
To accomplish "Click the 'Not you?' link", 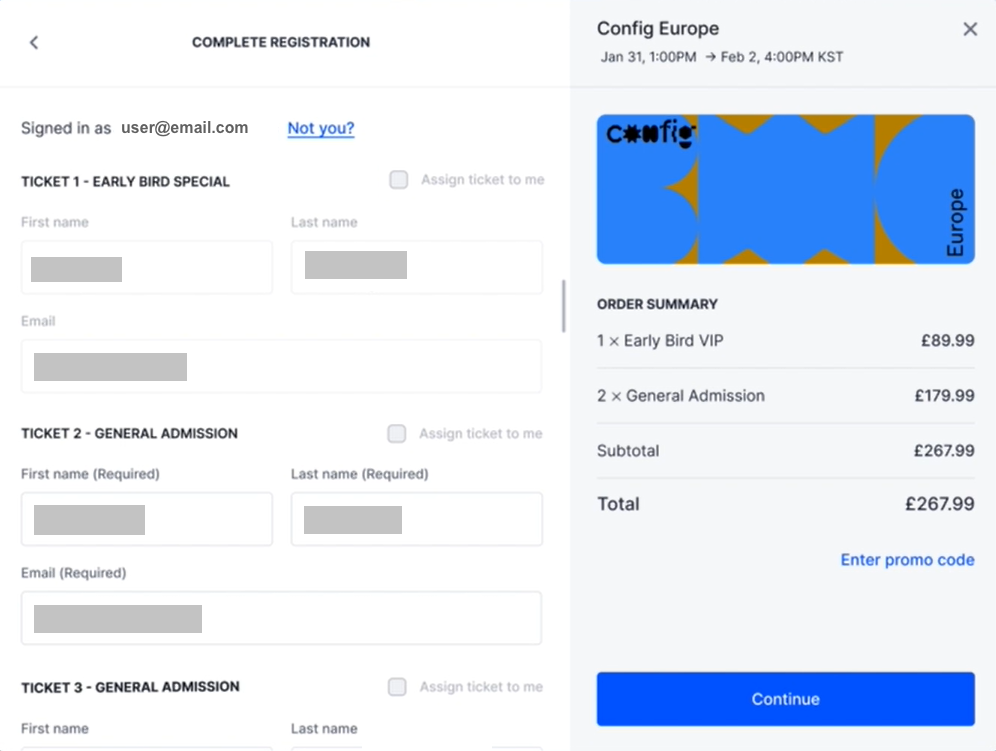I will point(321,128).
